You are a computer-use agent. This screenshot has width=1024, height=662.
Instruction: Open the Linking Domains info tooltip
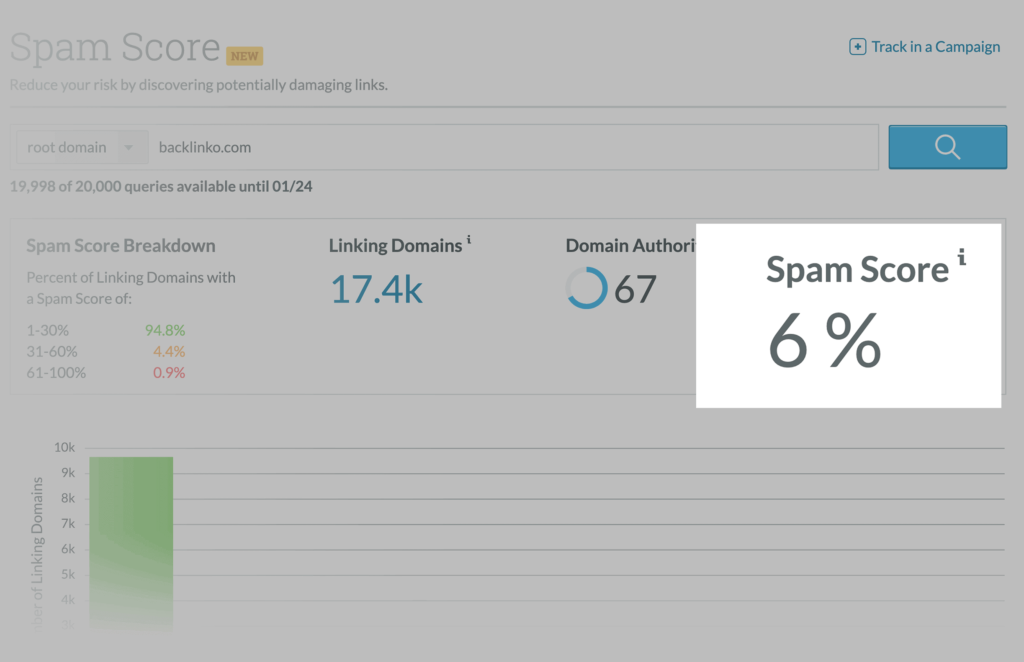point(470,237)
